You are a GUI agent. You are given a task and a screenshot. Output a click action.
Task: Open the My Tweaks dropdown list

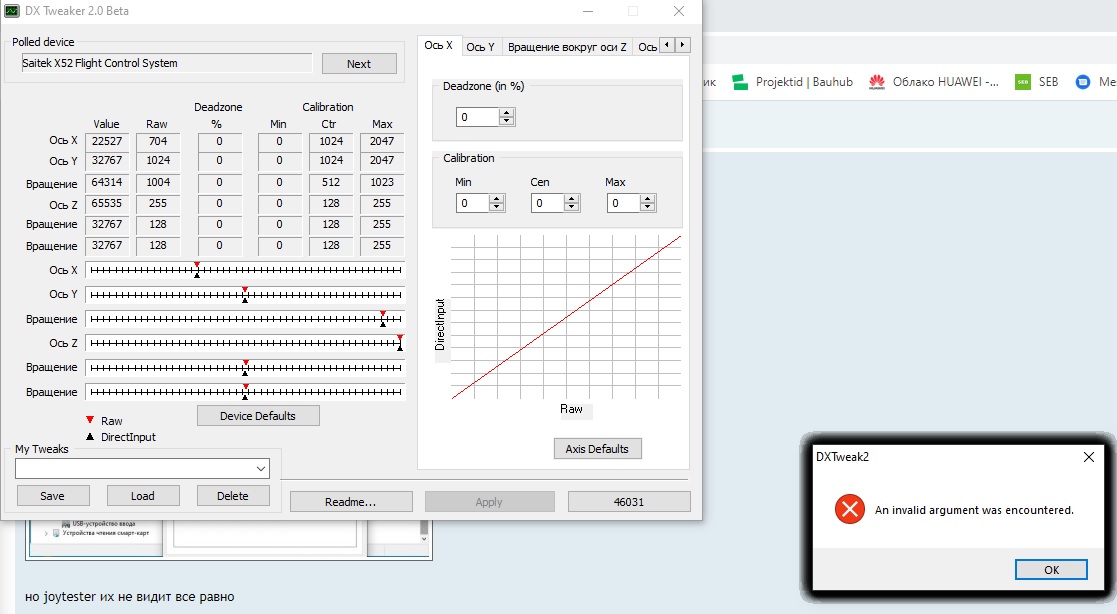(x=261, y=469)
